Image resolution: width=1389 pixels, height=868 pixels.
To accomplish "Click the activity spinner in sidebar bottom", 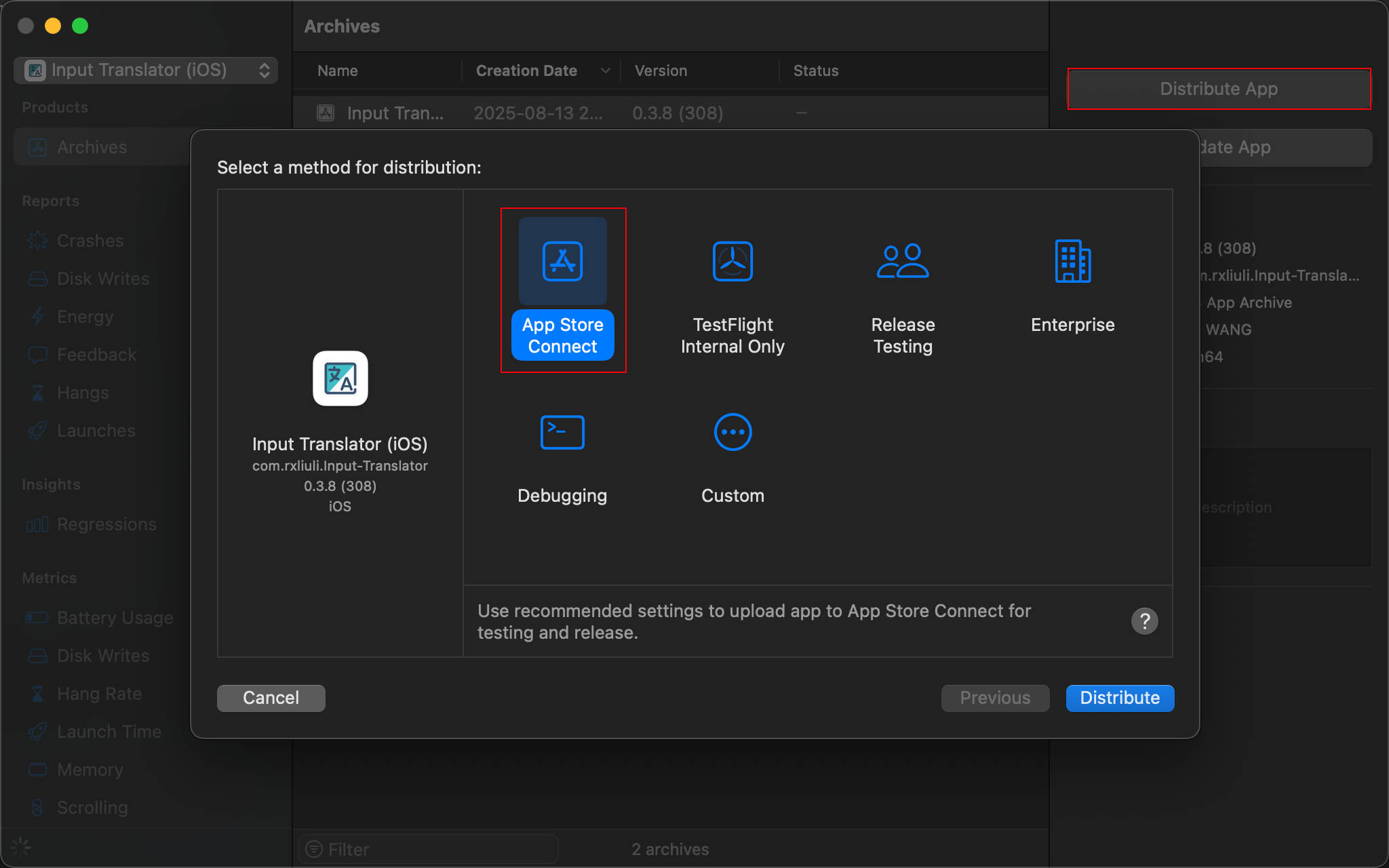I will tap(21, 847).
